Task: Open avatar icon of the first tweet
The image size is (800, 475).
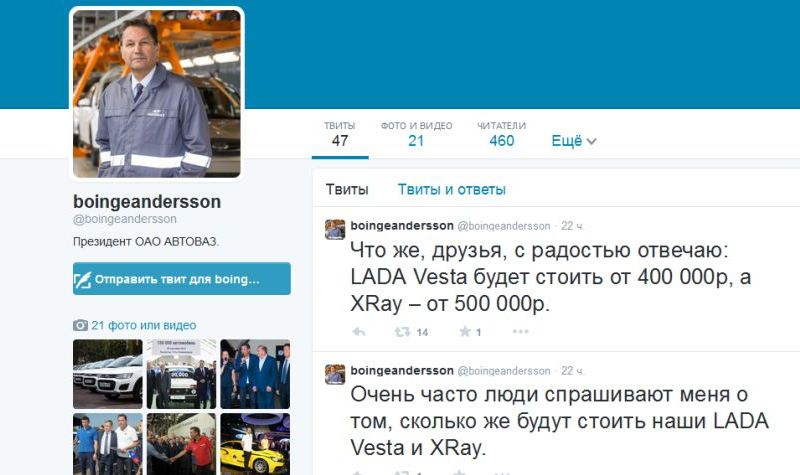Action: tap(335, 229)
